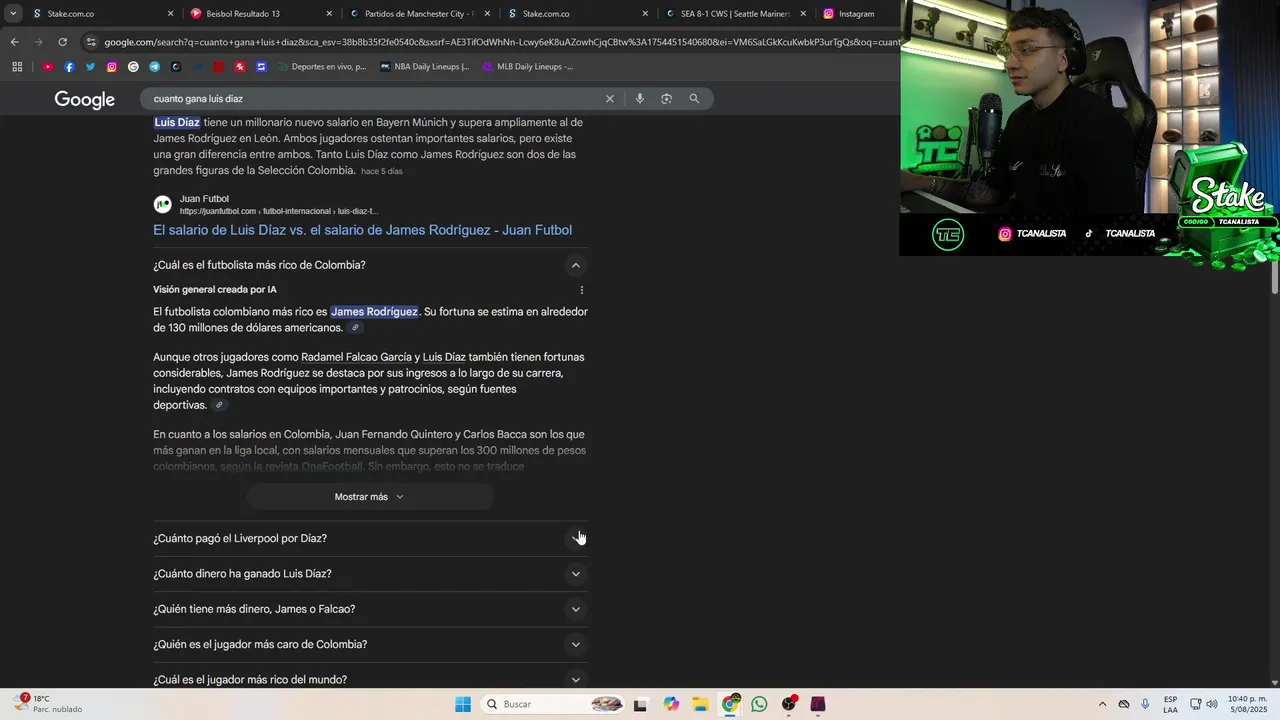The image size is (1280, 720).
Task: Open the AI overview three-dot menu
Action: (x=581, y=290)
